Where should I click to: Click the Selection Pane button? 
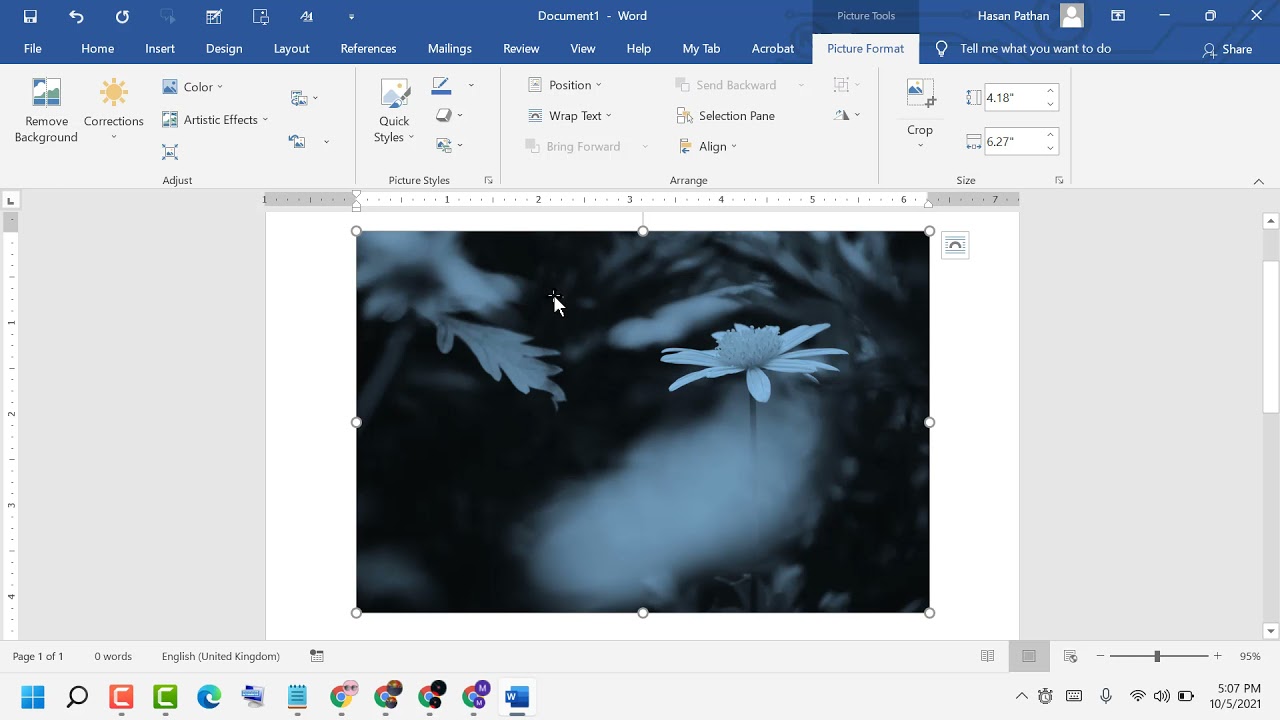tap(726, 116)
